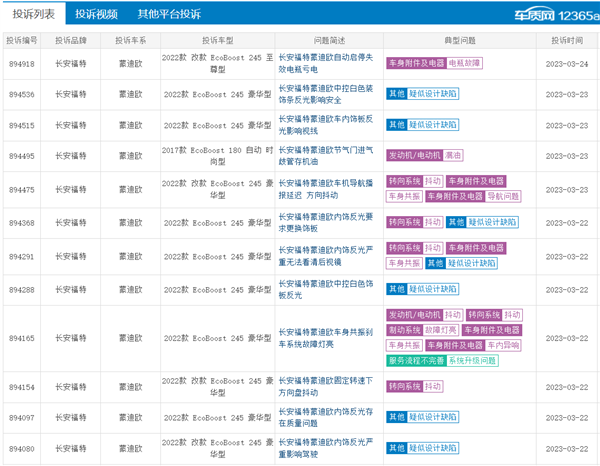Select complaint number 894495
Screen dimensions: 600x466
coord(22,156)
